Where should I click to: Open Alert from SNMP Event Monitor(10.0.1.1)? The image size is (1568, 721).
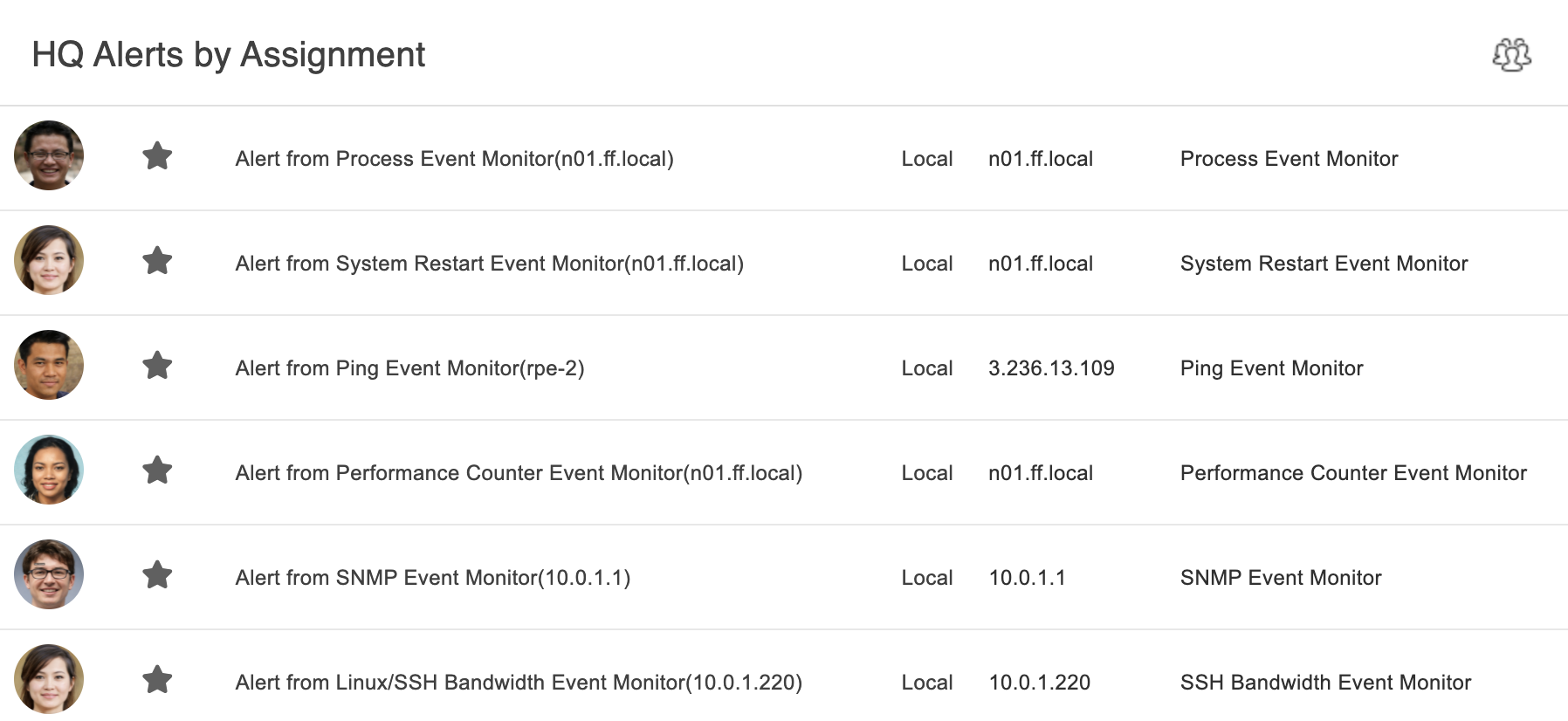point(432,578)
